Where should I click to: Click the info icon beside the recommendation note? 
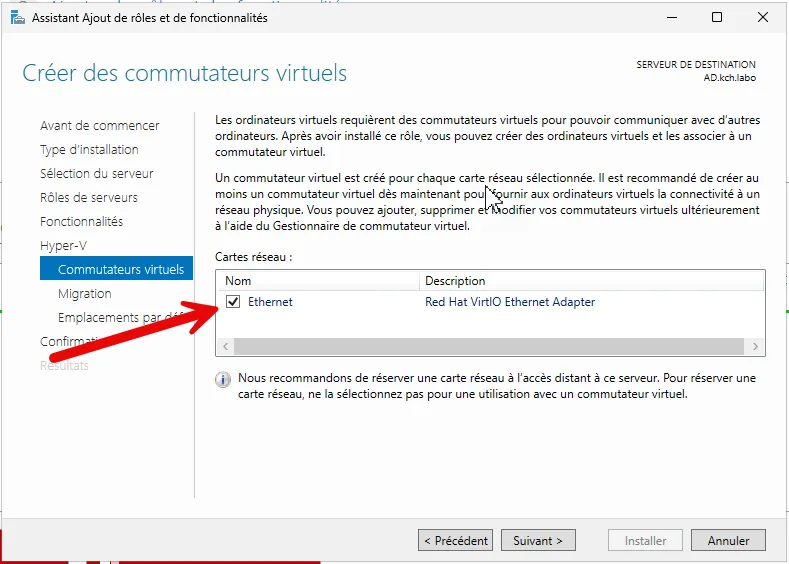click(x=223, y=380)
